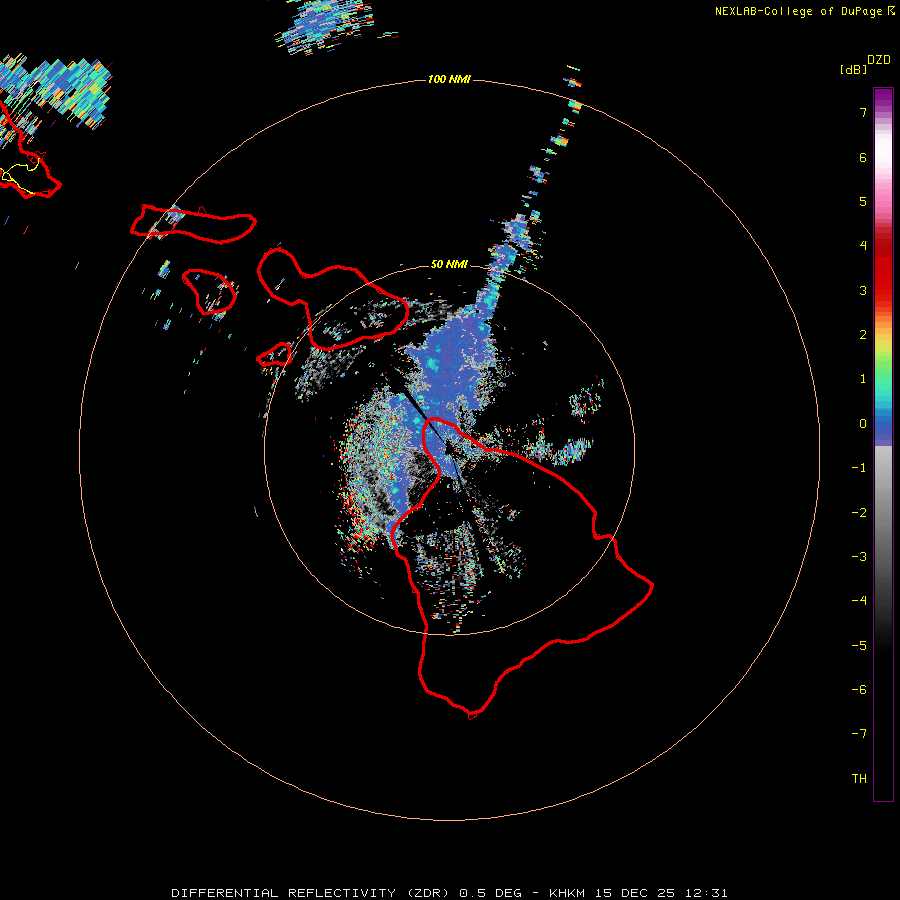Select the -6 value on the dB scale
This screenshot has width=900, height=900.
point(859,690)
